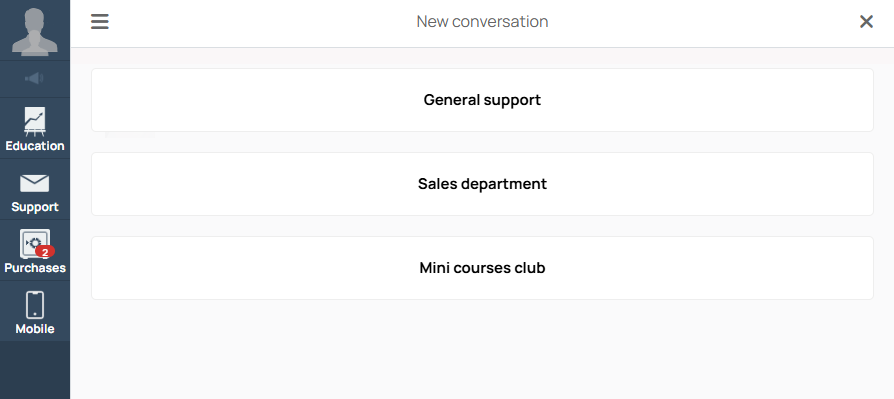The image size is (894, 399).
Task: Click the faint tab beneath General support card
Action: point(130,135)
